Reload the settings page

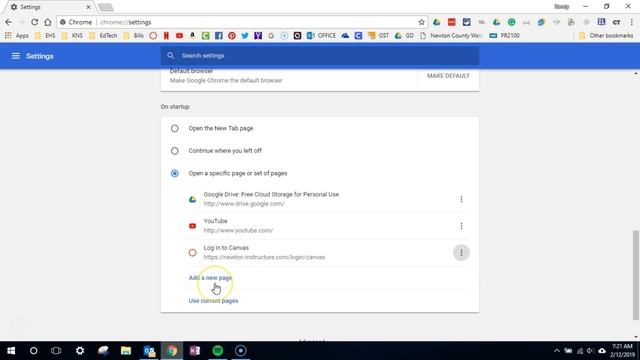[x=35, y=22]
